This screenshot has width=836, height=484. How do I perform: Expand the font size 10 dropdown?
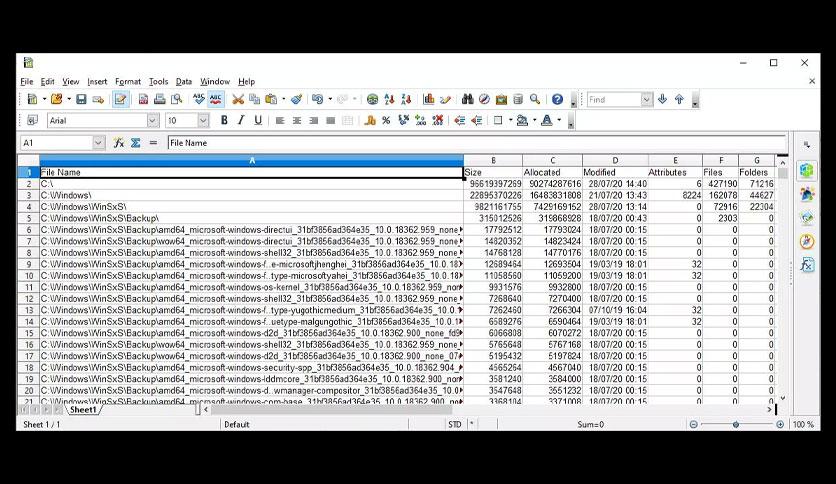point(203,120)
